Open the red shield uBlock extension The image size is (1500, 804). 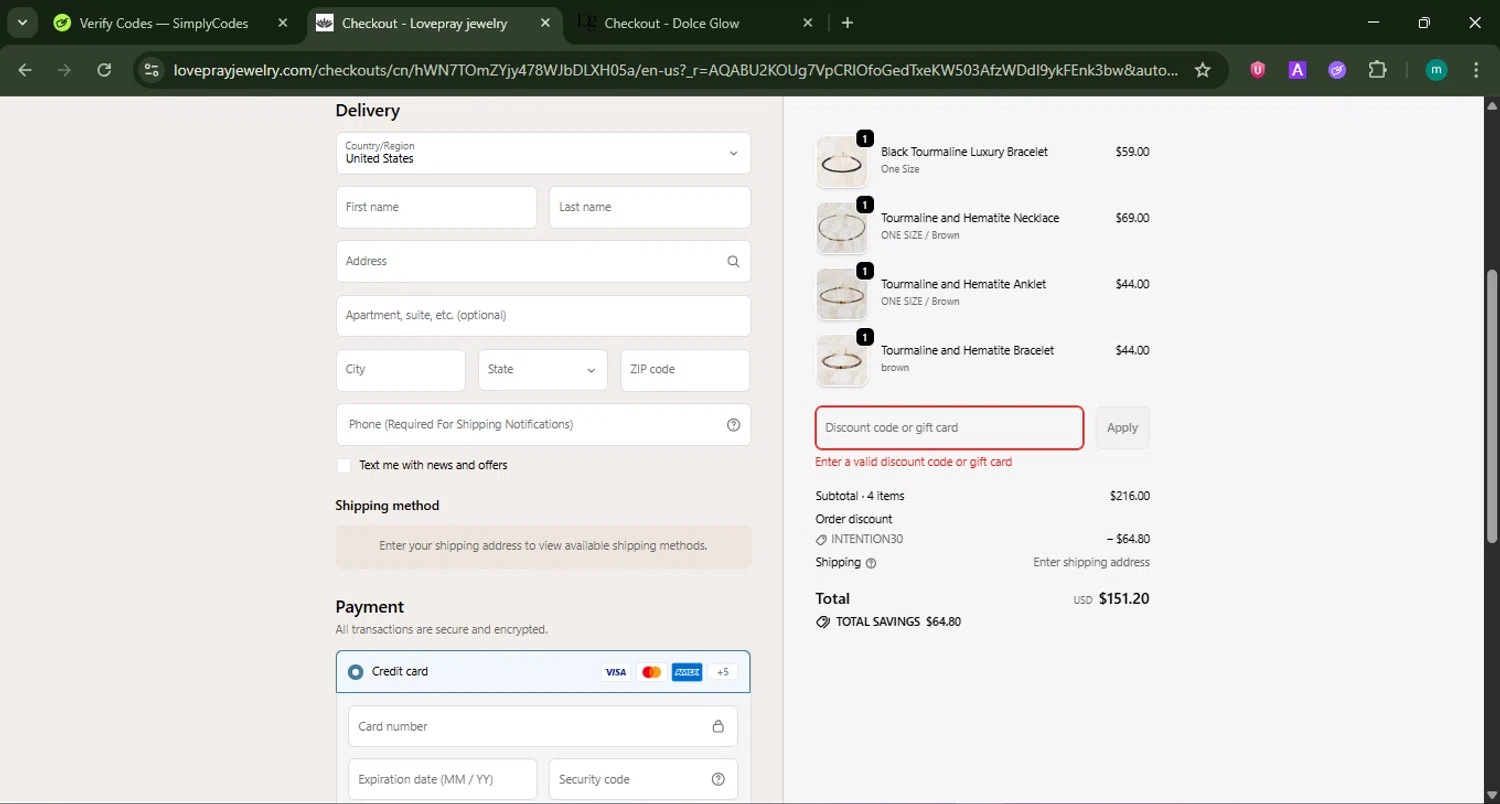coord(1258,70)
